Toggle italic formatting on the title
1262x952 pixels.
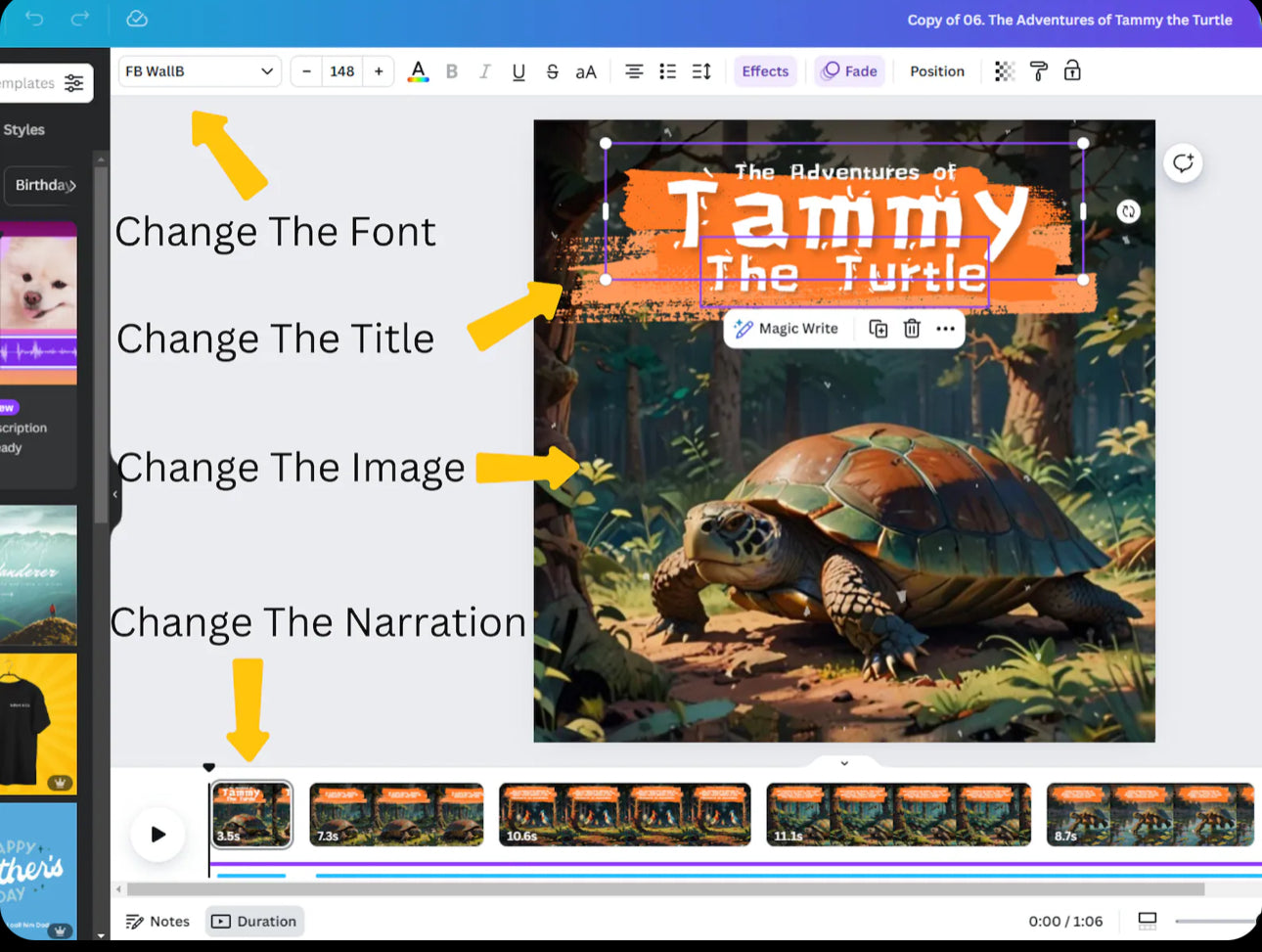(484, 70)
